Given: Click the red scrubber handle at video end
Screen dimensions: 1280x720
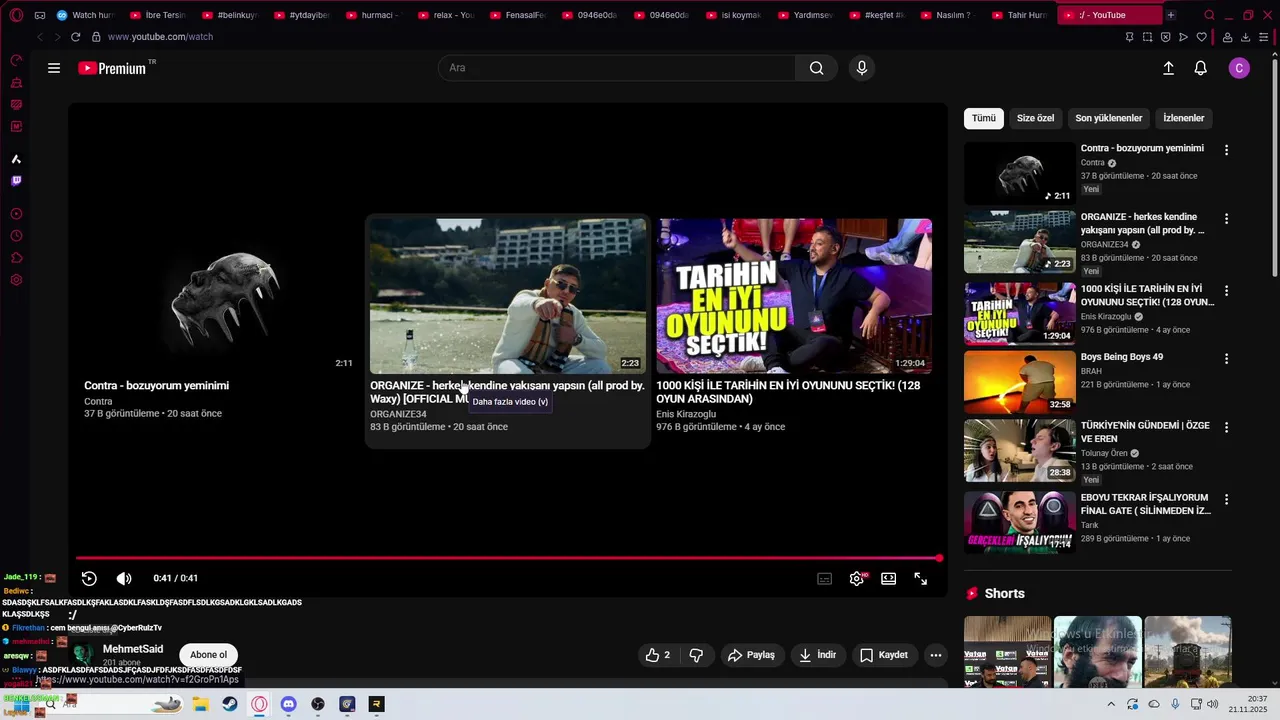Looking at the screenshot, I should point(939,558).
